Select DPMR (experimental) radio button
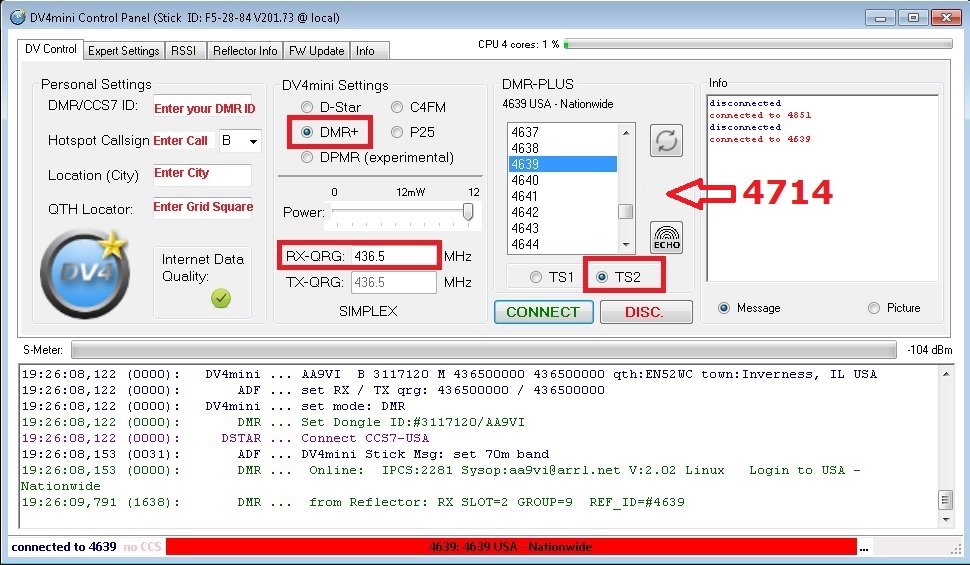Viewport: 970px width, 565px height. point(307,157)
